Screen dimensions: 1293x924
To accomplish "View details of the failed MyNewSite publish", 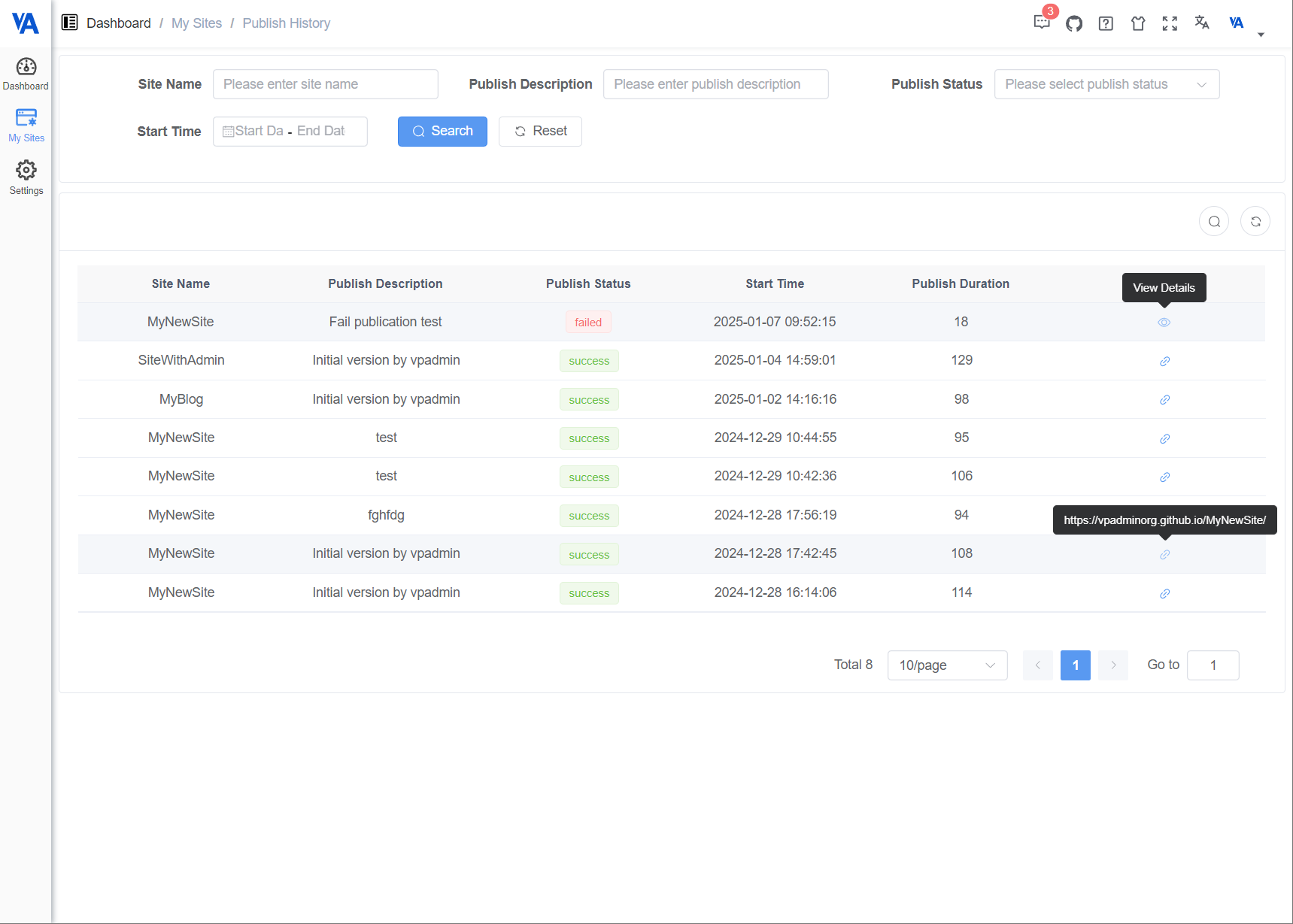I will coord(1164,323).
